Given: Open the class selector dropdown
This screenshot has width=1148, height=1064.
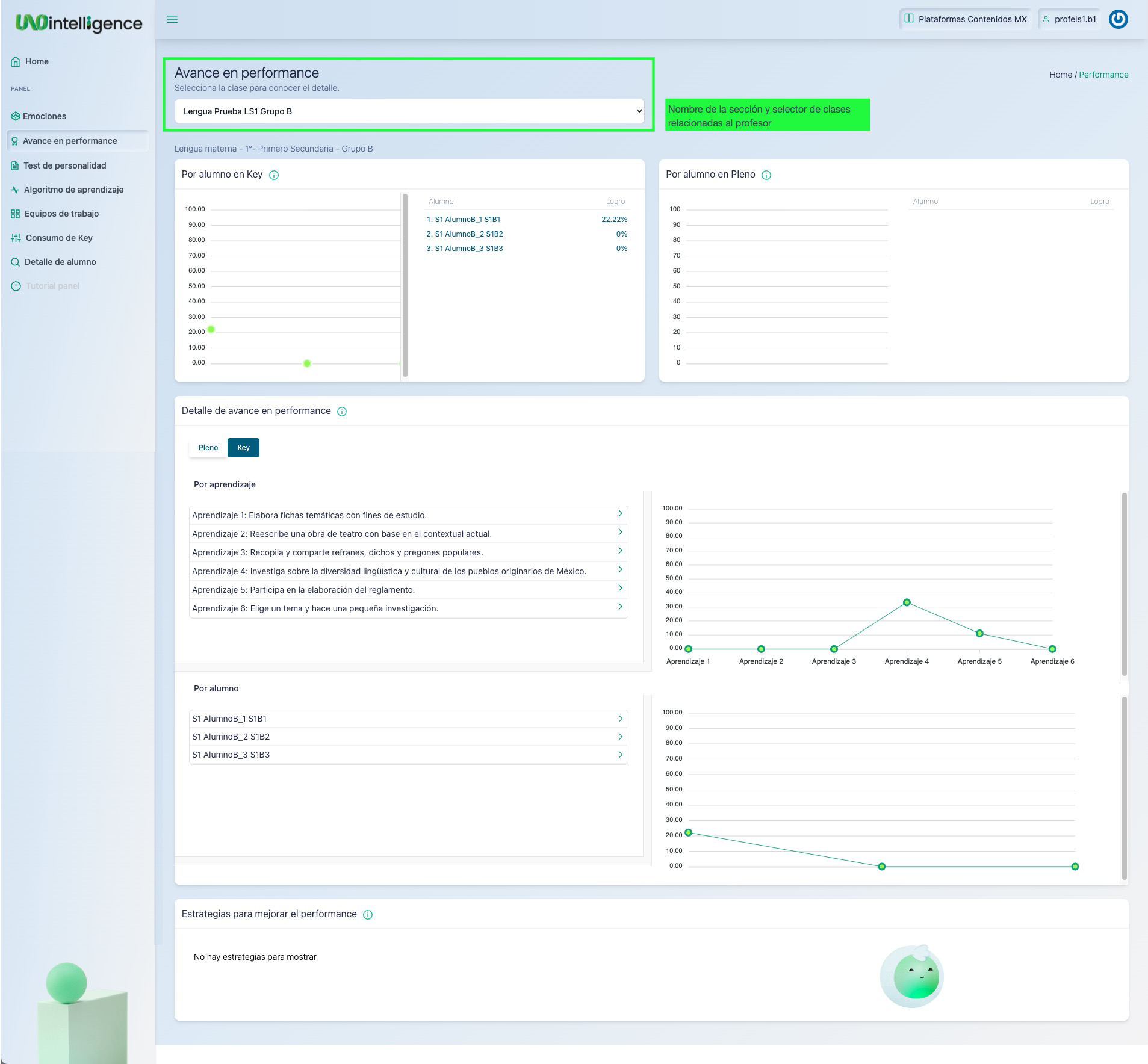Looking at the screenshot, I should pos(409,111).
